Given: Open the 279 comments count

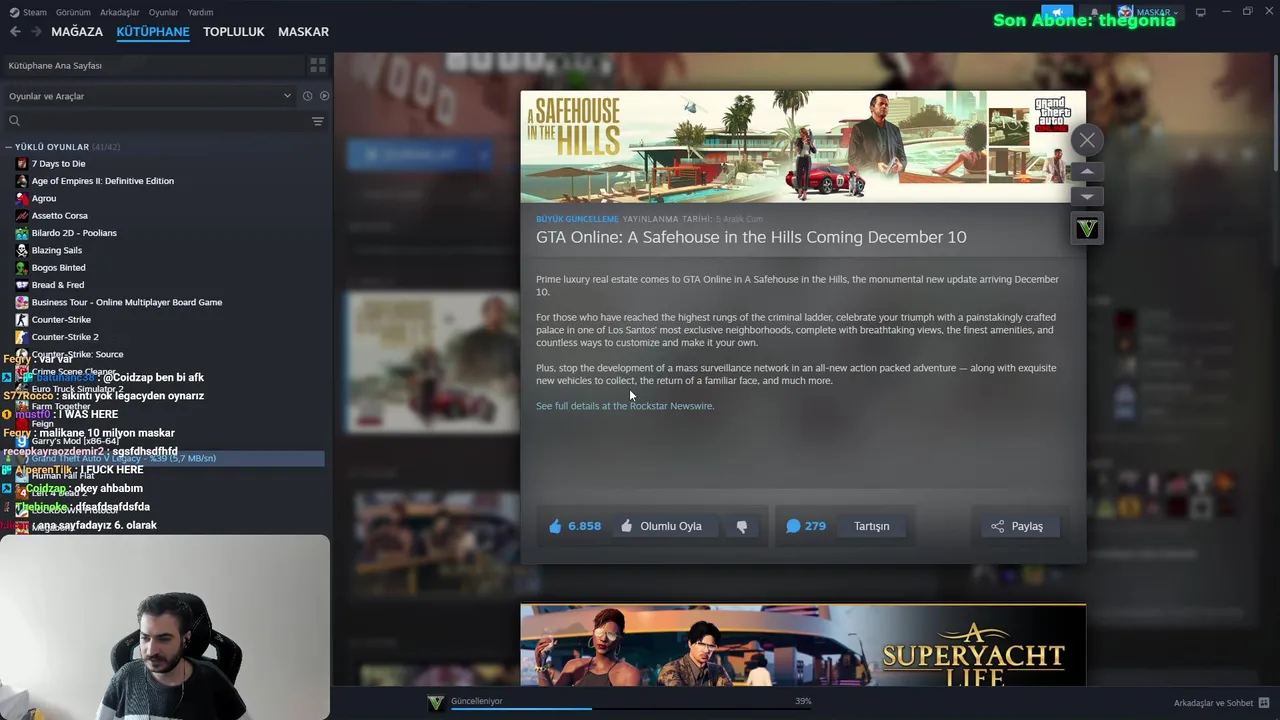Looking at the screenshot, I should pyautogui.click(x=806, y=526).
